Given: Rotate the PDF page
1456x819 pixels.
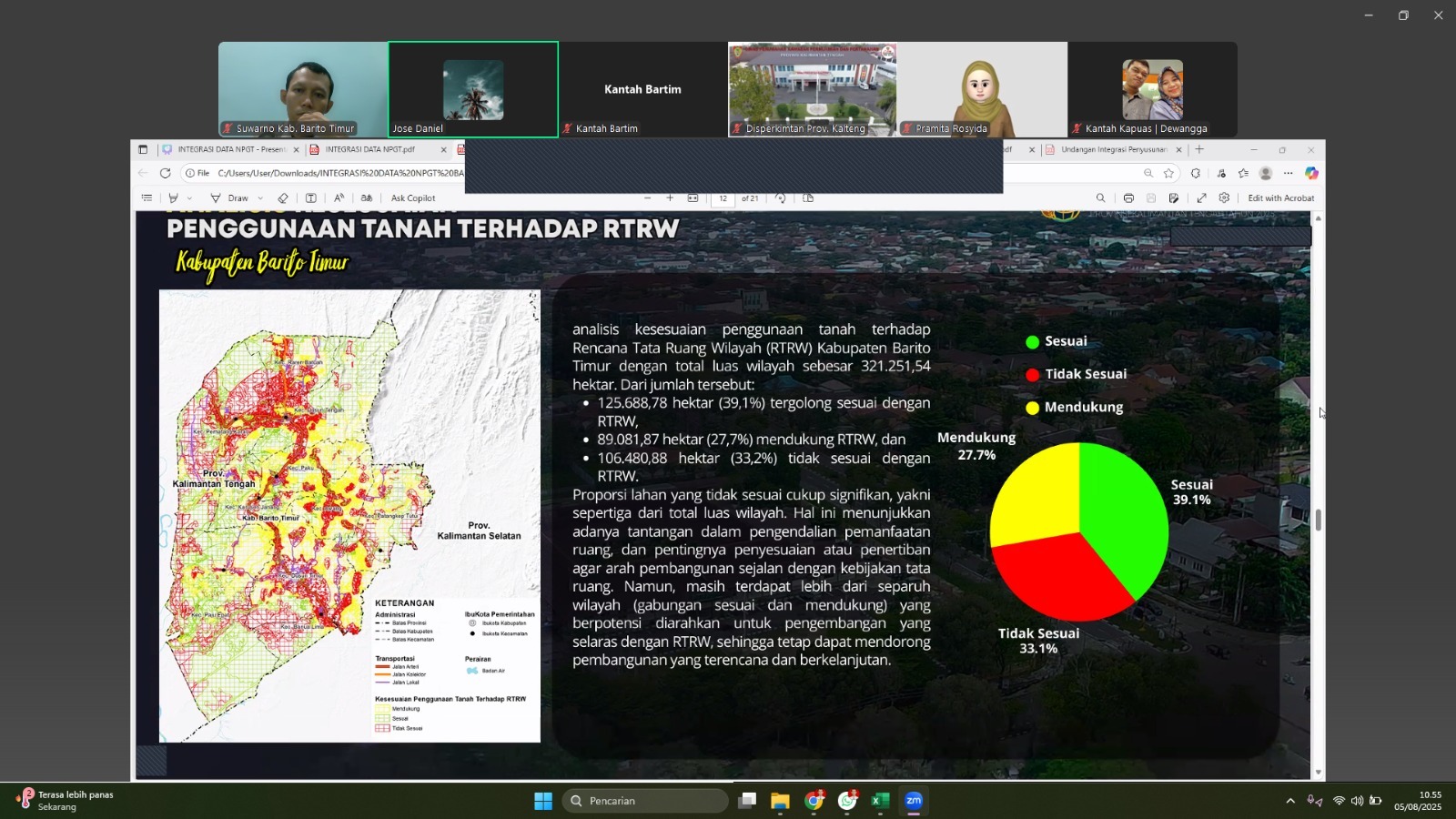Looking at the screenshot, I should pos(780,198).
